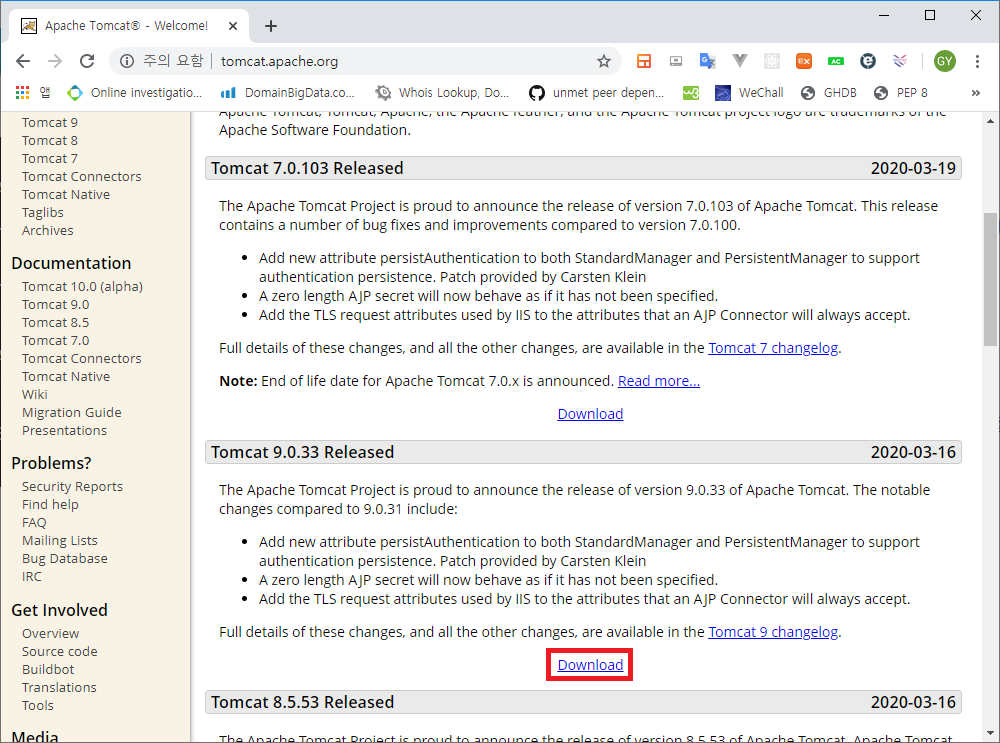Screen dimensions: 1000x743
Task: Click the purple wing extension icon
Action: click(900, 61)
